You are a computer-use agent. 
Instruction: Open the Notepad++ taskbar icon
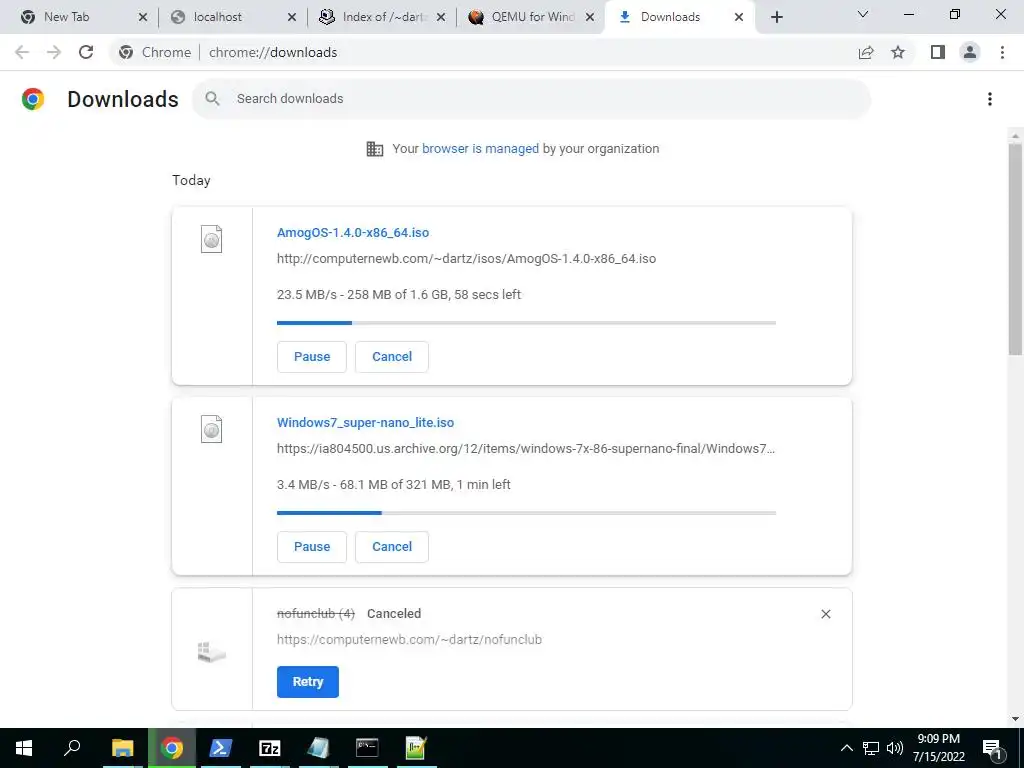click(416, 748)
